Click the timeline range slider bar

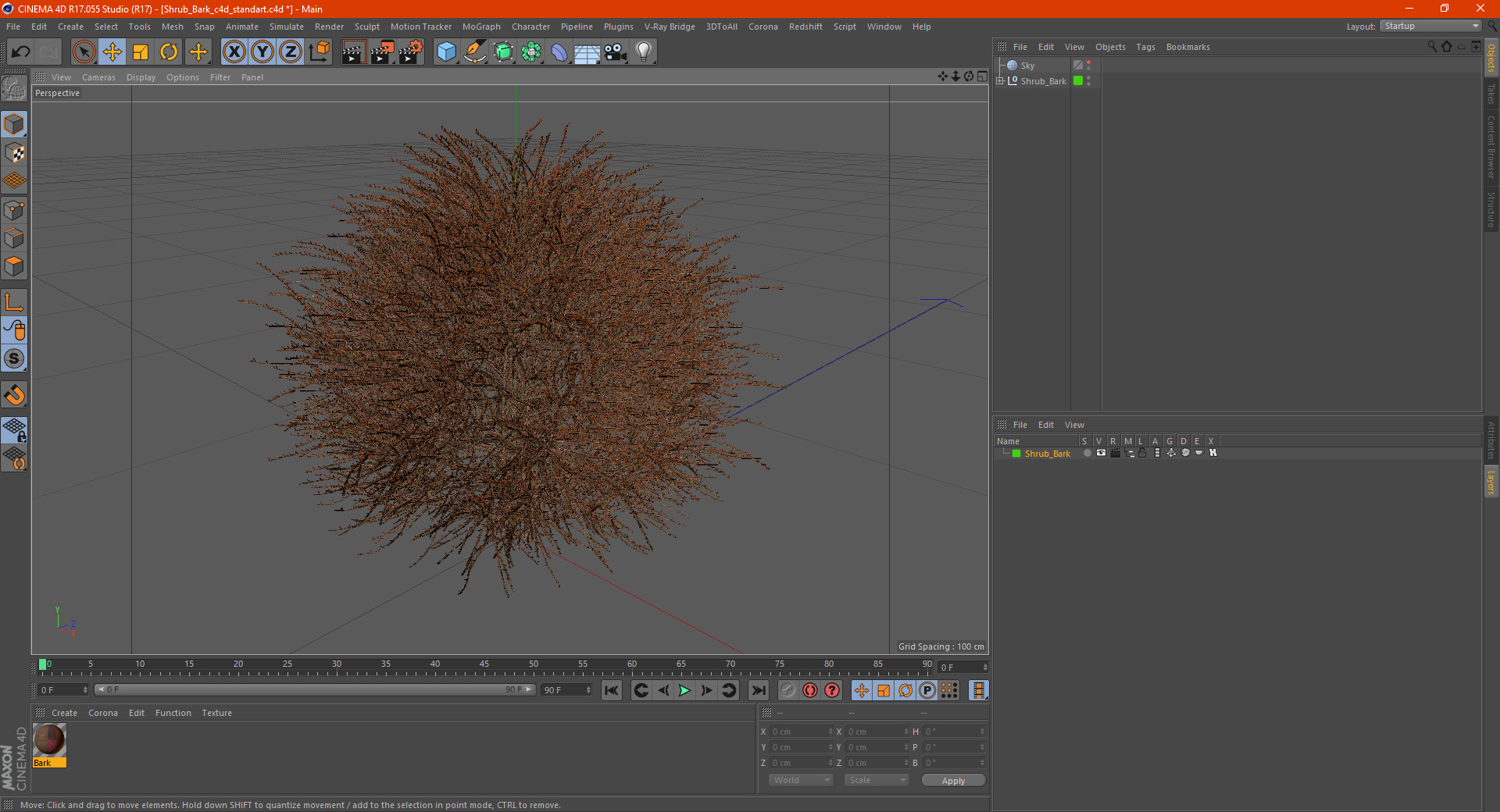tap(315, 689)
